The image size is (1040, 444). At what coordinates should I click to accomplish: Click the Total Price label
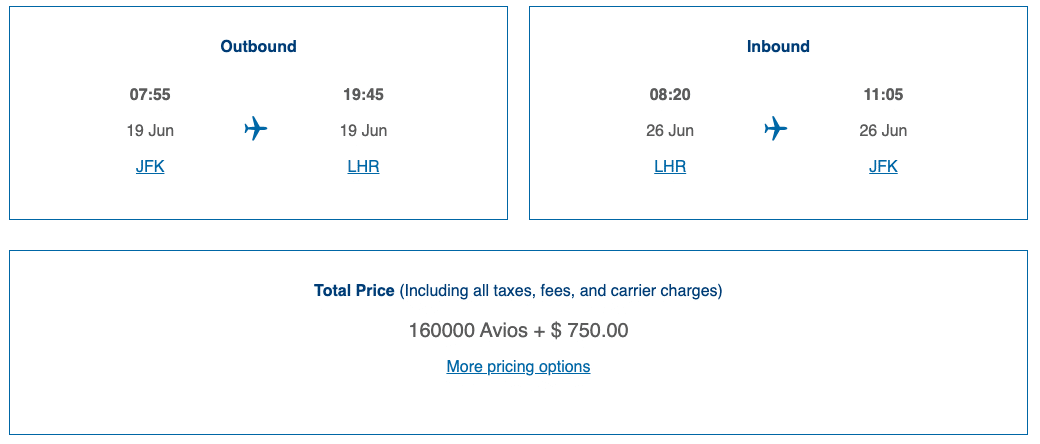click(x=354, y=291)
